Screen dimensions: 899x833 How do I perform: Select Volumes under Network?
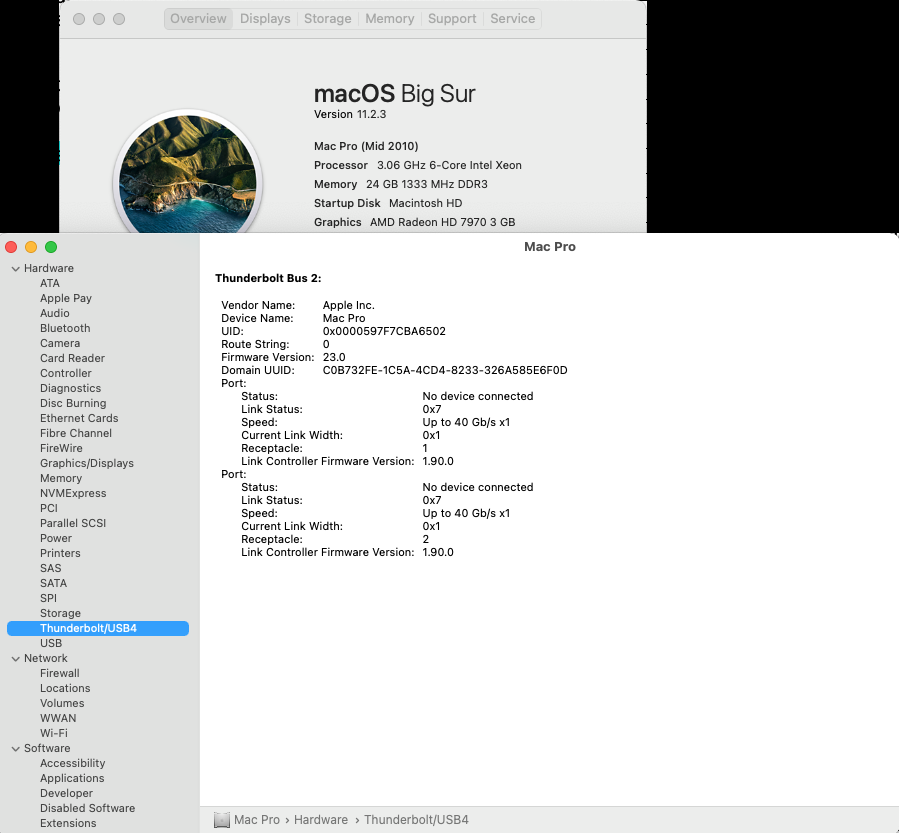(x=62, y=703)
